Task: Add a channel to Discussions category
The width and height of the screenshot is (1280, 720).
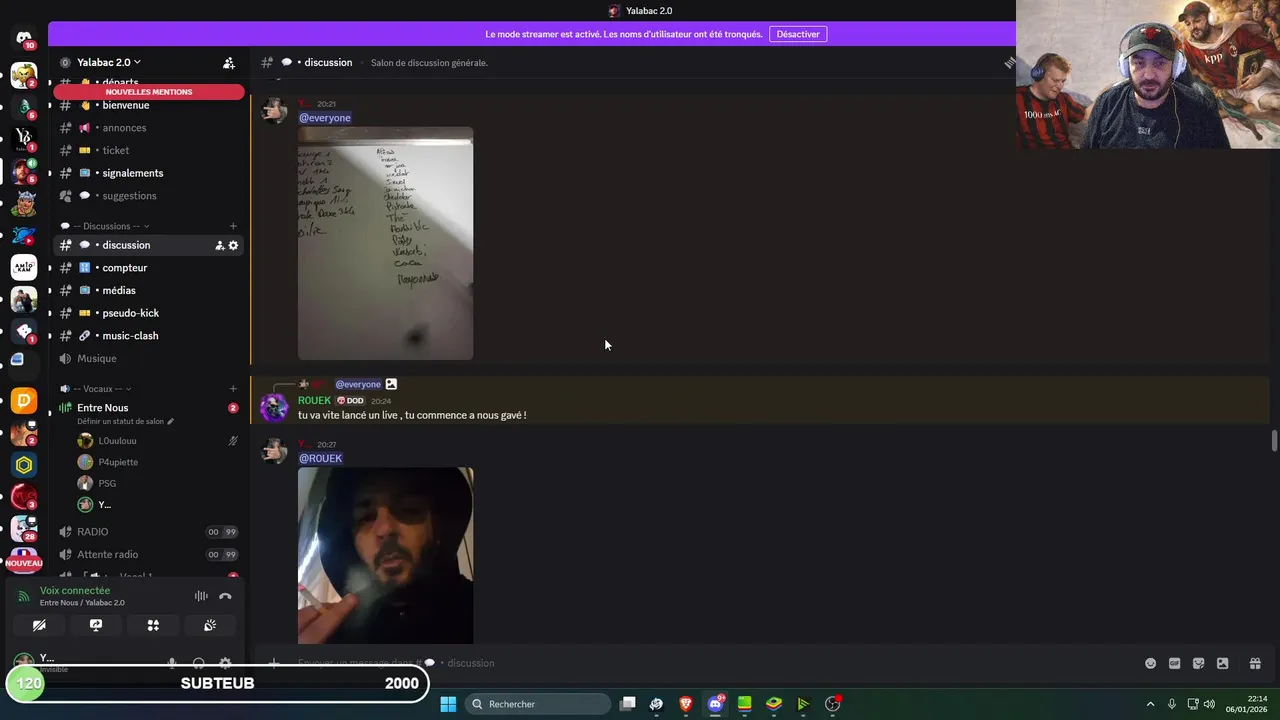Action: tap(233, 226)
